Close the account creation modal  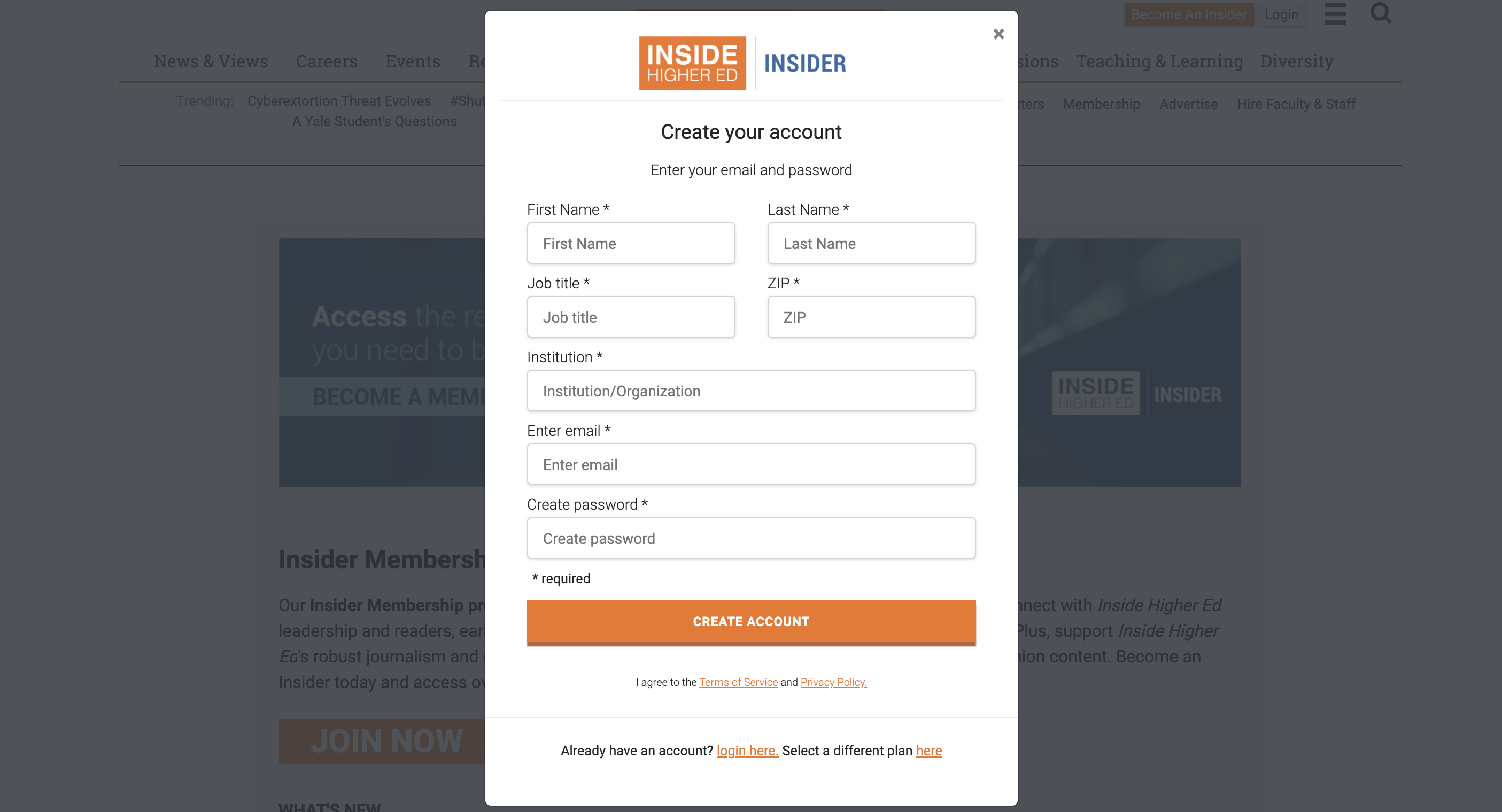tap(998, 34)
